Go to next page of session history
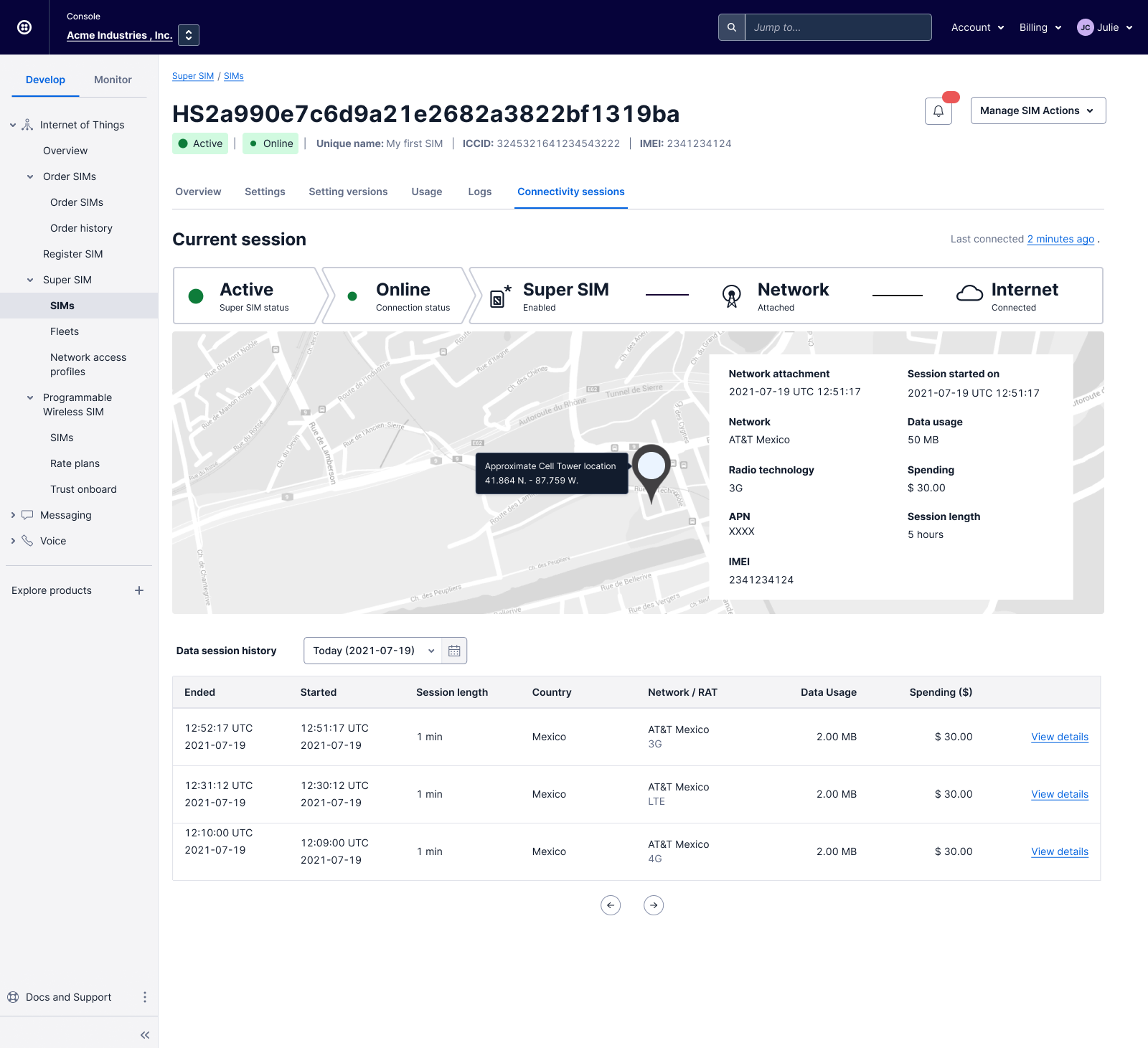1148x1048 pixels. 653,905
